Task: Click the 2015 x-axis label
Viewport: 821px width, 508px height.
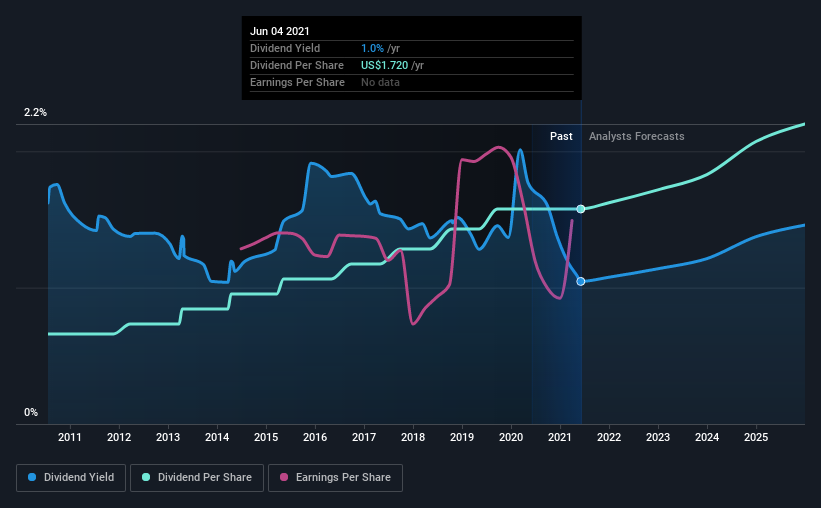Action: [x=266, y=437]
